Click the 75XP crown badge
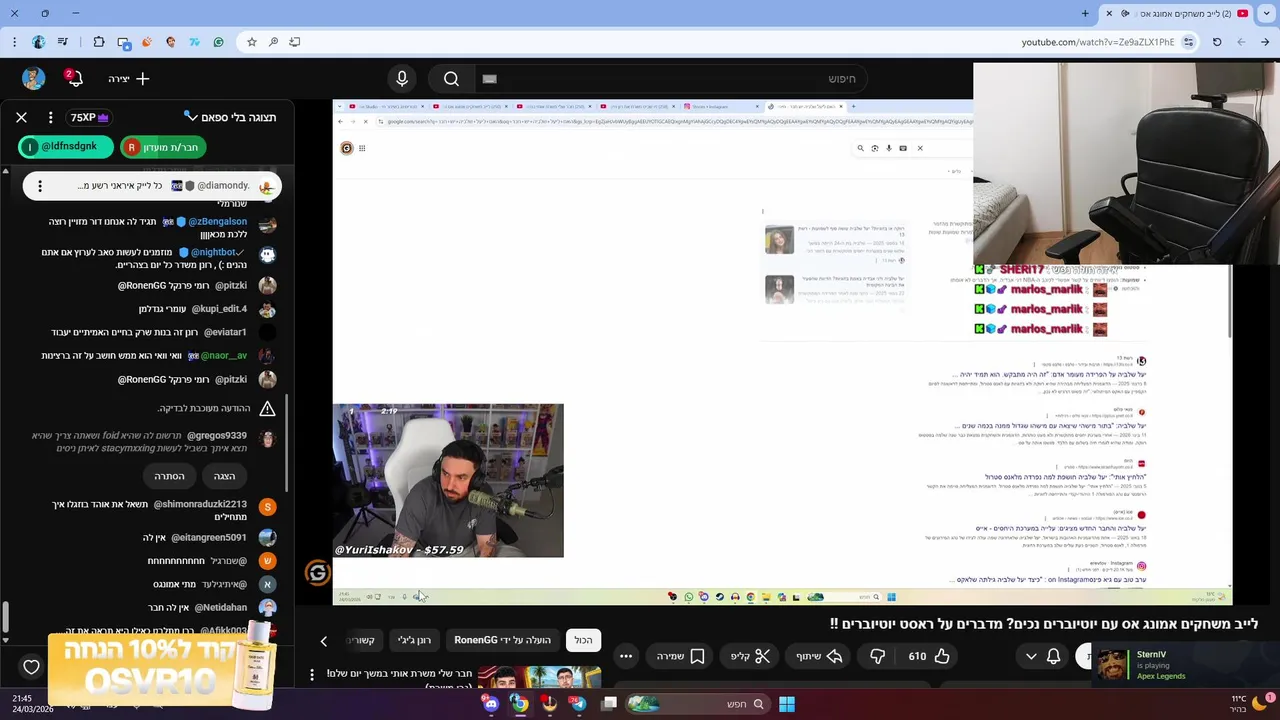 click(x=89, y=117)
